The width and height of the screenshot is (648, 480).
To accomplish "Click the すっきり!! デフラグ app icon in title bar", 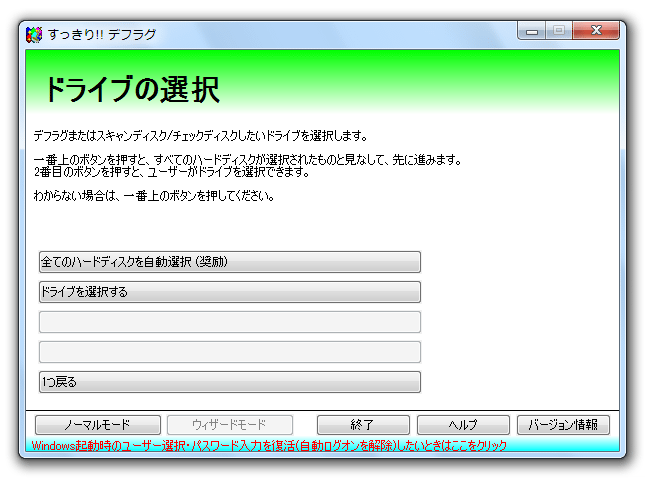I will coord(34,35).
